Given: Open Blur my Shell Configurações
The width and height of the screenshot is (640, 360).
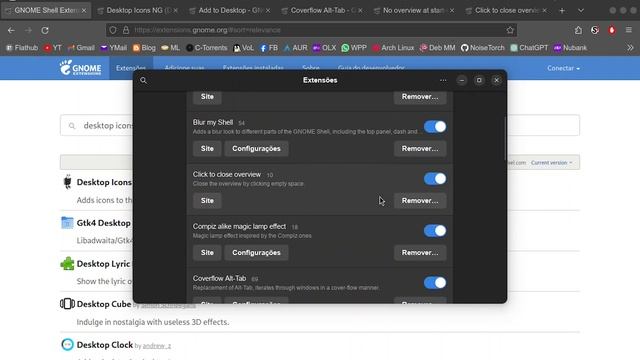Looking at the screenshot, I should 256,149.
